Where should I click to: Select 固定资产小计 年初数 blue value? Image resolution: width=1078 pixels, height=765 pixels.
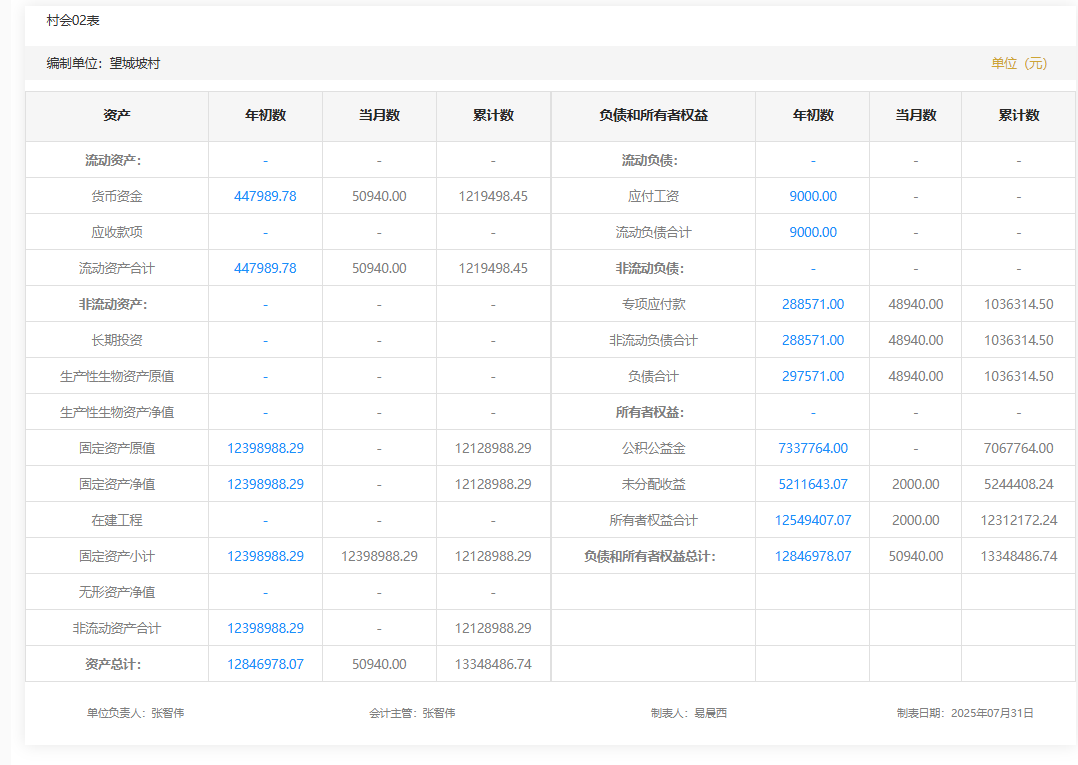265,556
